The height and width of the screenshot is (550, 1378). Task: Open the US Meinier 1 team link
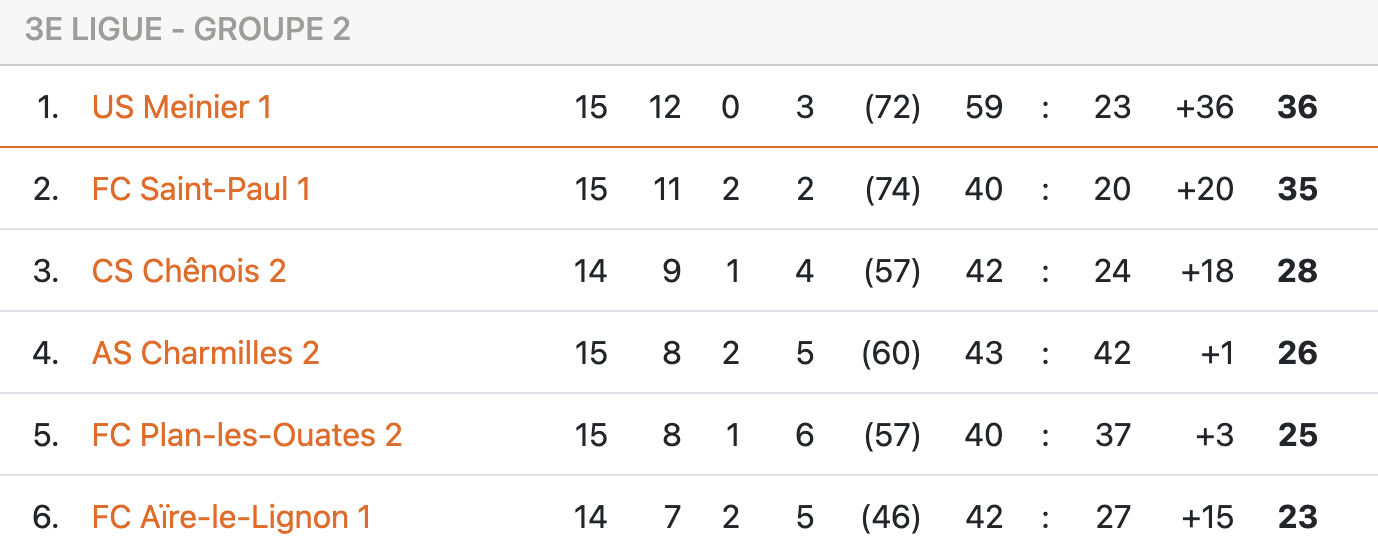(x=181, y=107)
